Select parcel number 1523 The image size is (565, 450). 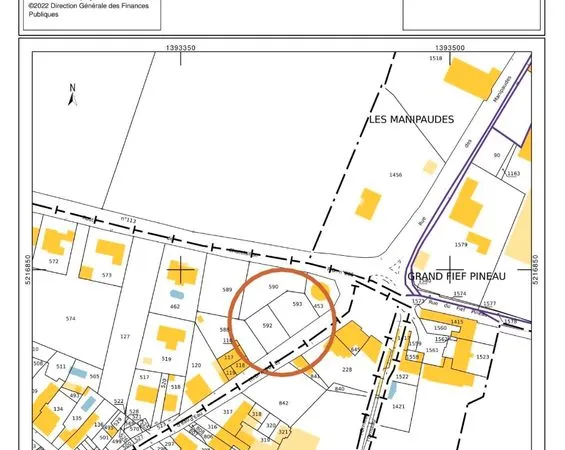tap(483, 357)
